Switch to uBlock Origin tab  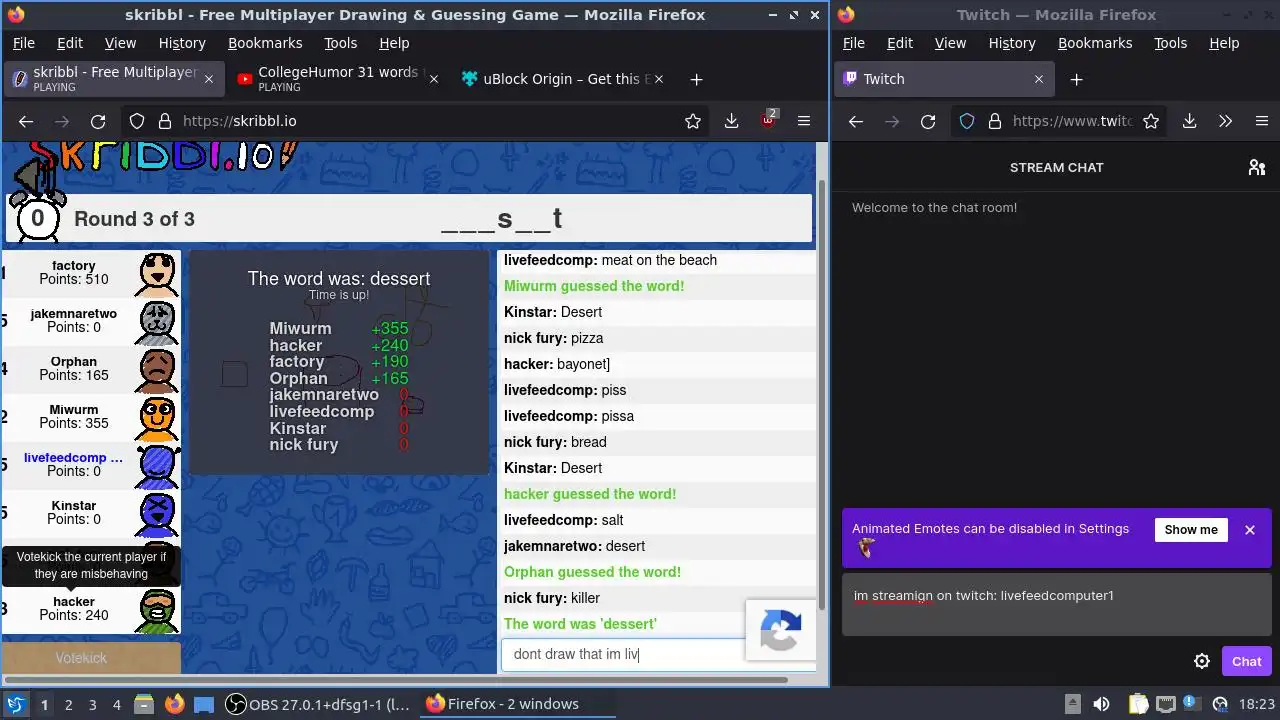(561, 79)
